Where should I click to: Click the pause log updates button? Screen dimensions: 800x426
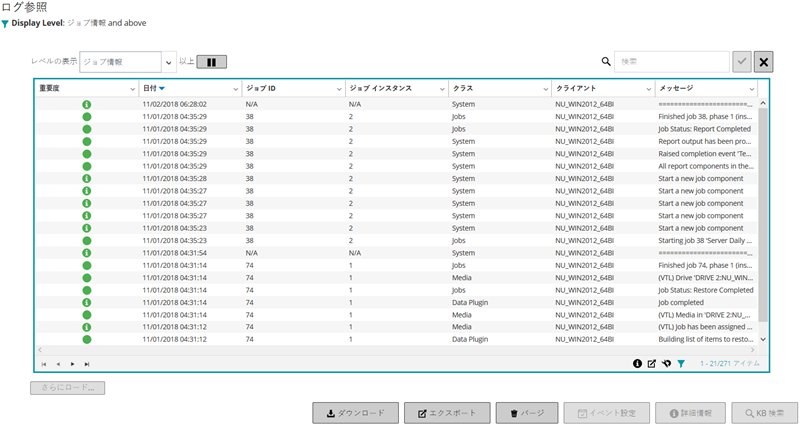point(211,62)
